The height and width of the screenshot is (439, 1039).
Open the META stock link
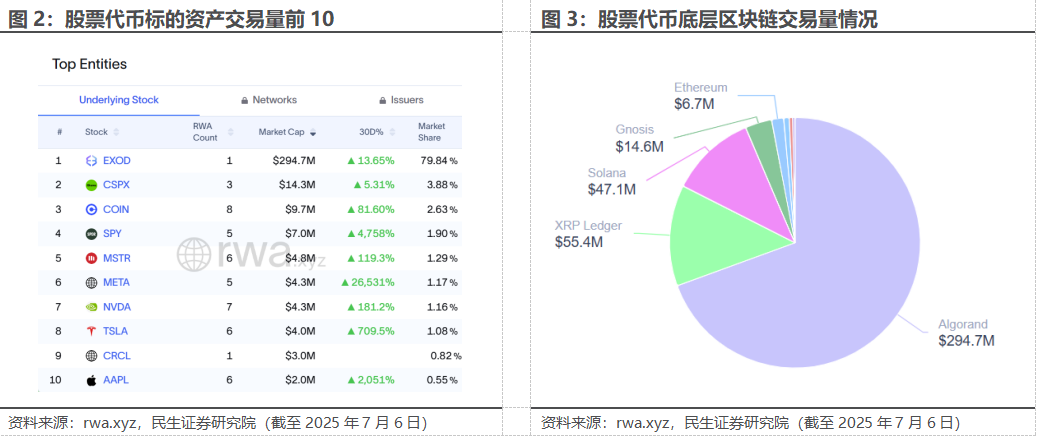[116, 282]
